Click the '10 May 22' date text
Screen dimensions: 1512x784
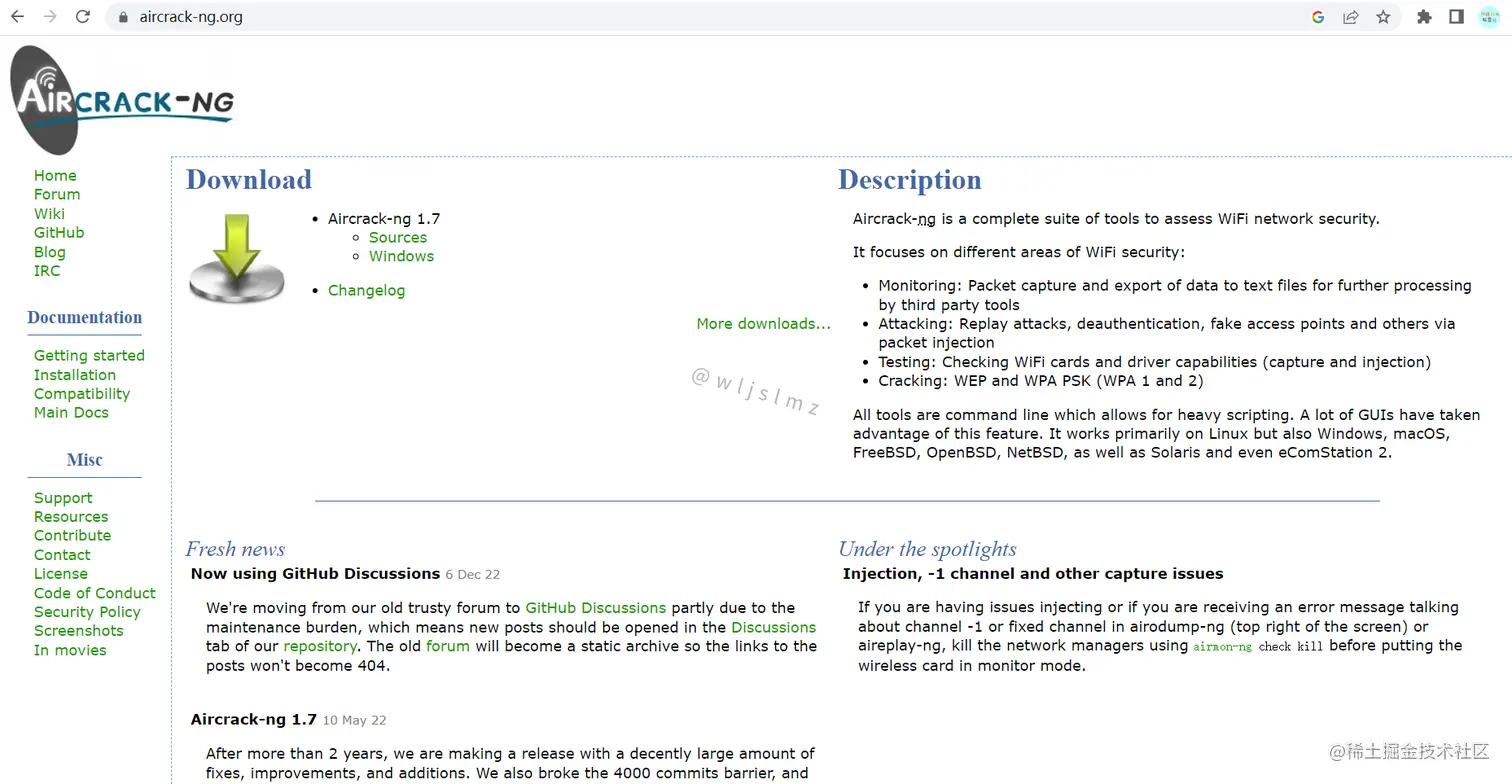click(355, 721)
